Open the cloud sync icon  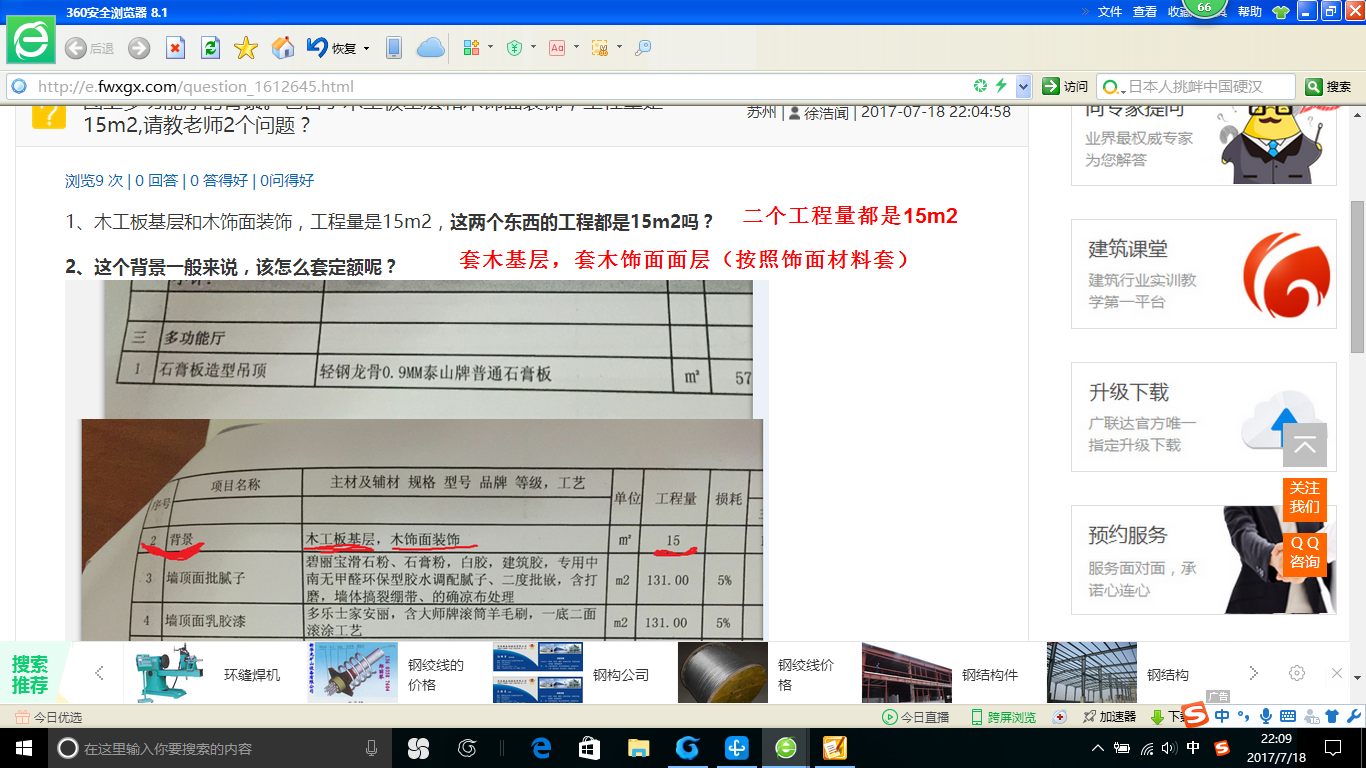tap(431, 47)
